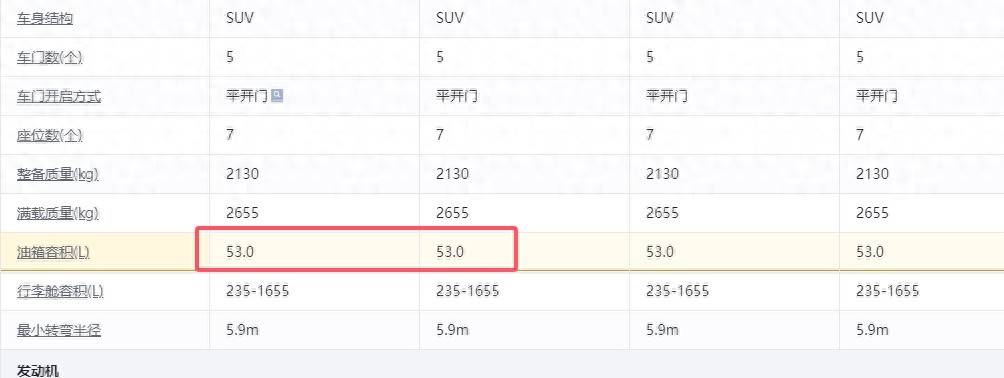1004x378 pixels.
Task: Select the 发动机 section header
Action: (38, 370)
